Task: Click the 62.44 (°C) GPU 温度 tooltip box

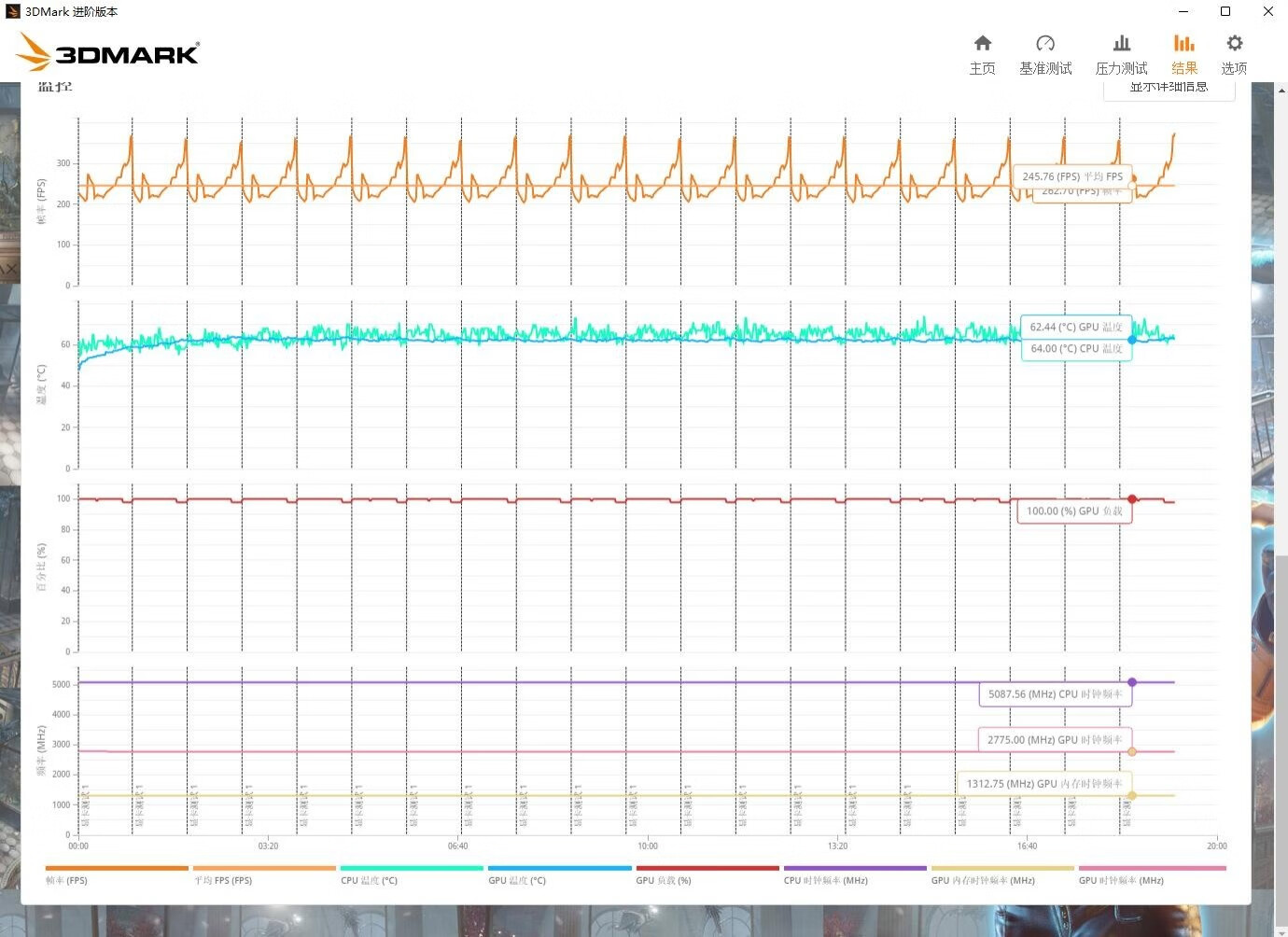Action: (1075, 327)
